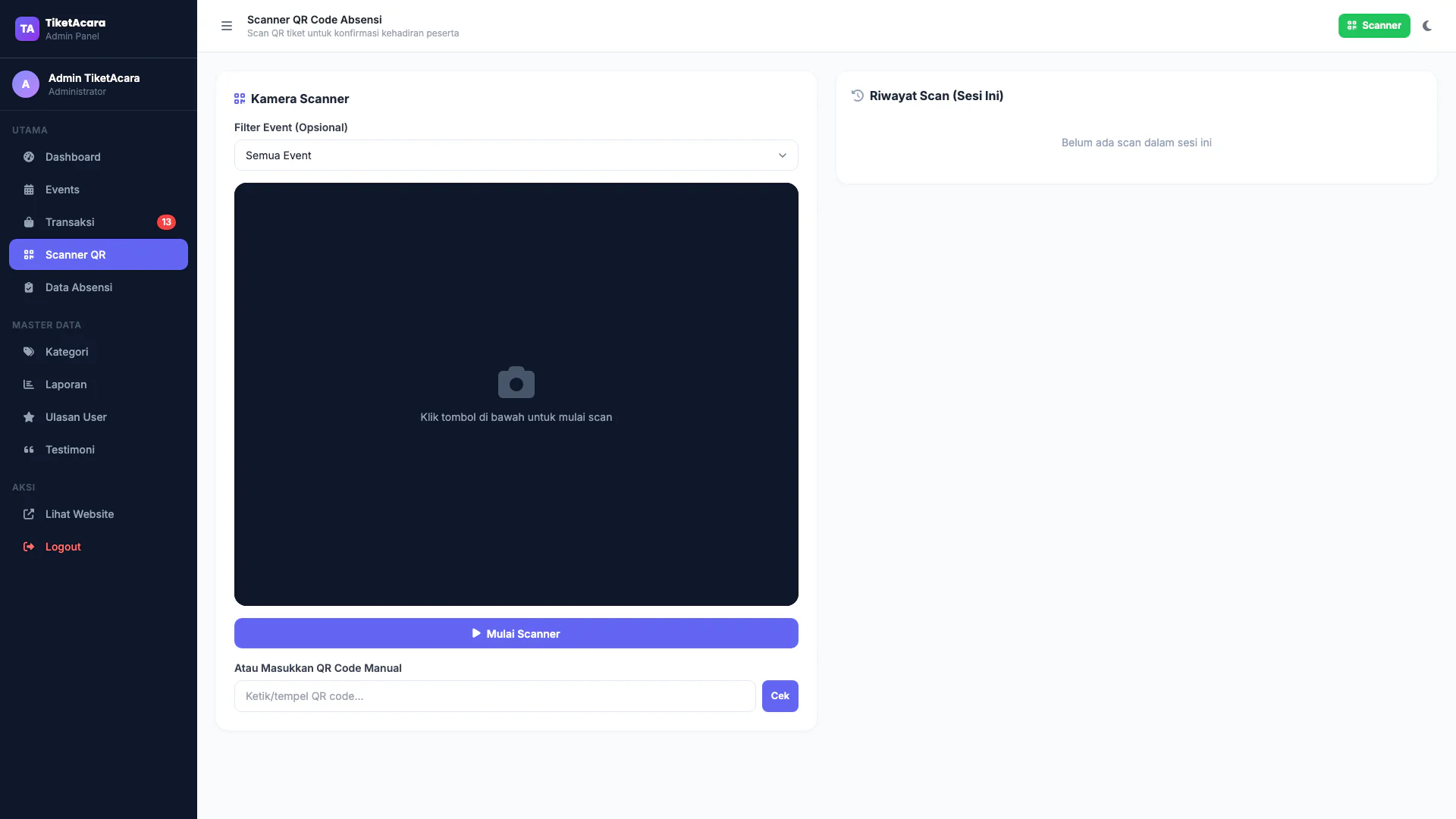Click the 'Belum ada scan dalam sesi ini' text
This screenshot has width=1456, height=819.
click(x=1137, y=143)
